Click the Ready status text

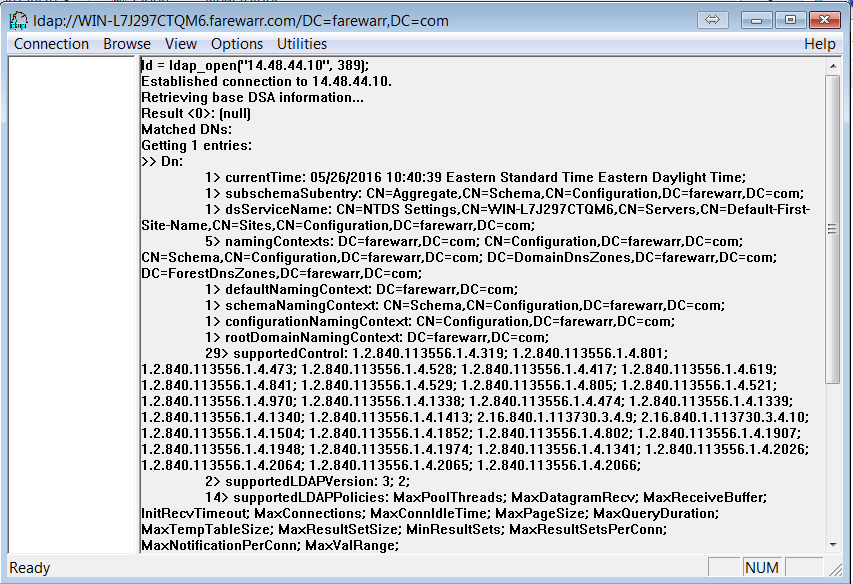[30, 568]
